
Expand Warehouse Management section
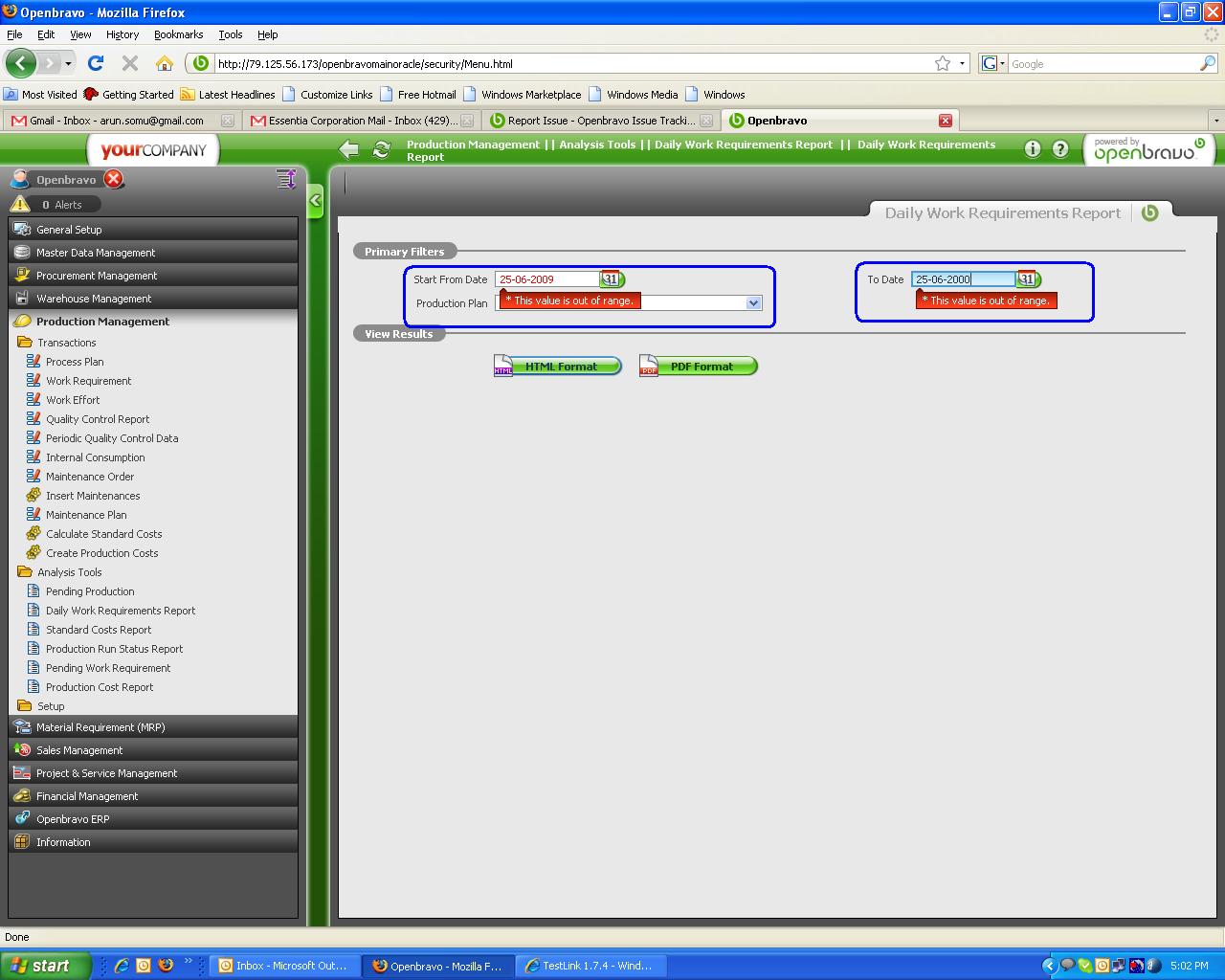[x=153, y=299]
